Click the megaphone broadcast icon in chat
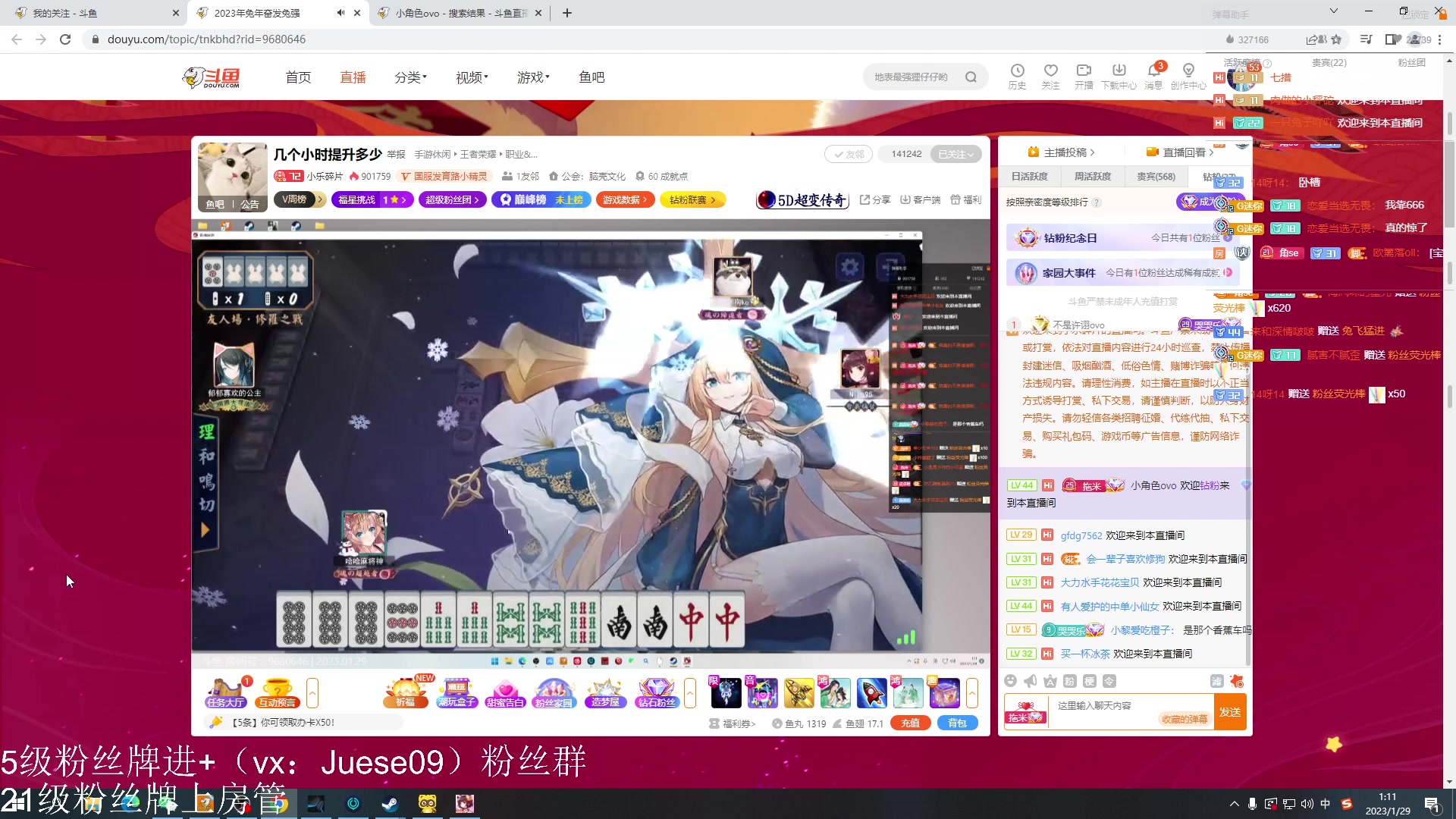This screenshot has height=819, width=1456. (1030, 681)
